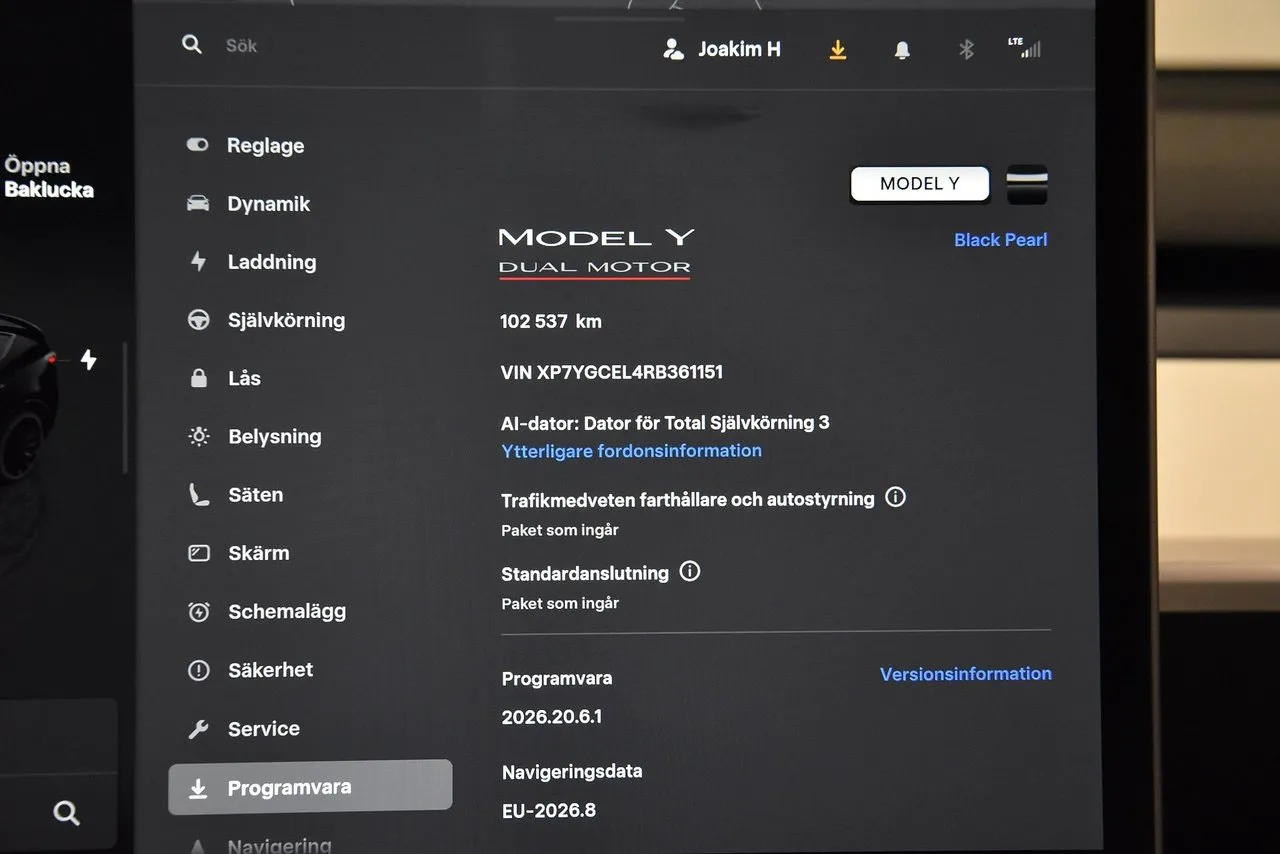The height and width of the screenshot is (854, 1280).
Task: Tap the navigation data version EU-2026.8
Action: [549, 810]
